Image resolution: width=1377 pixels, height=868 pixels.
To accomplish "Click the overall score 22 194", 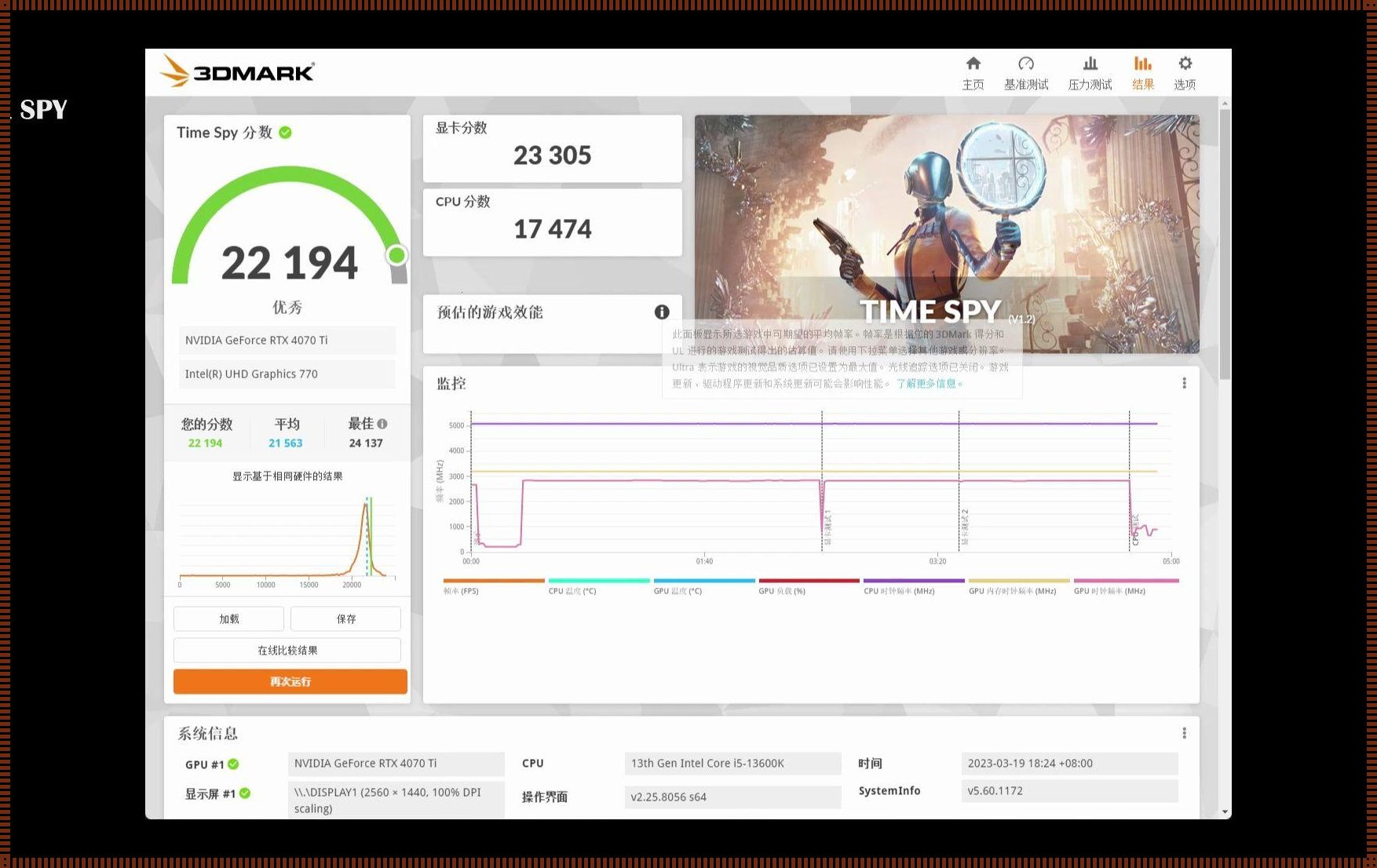I will [x=290, y=262].
